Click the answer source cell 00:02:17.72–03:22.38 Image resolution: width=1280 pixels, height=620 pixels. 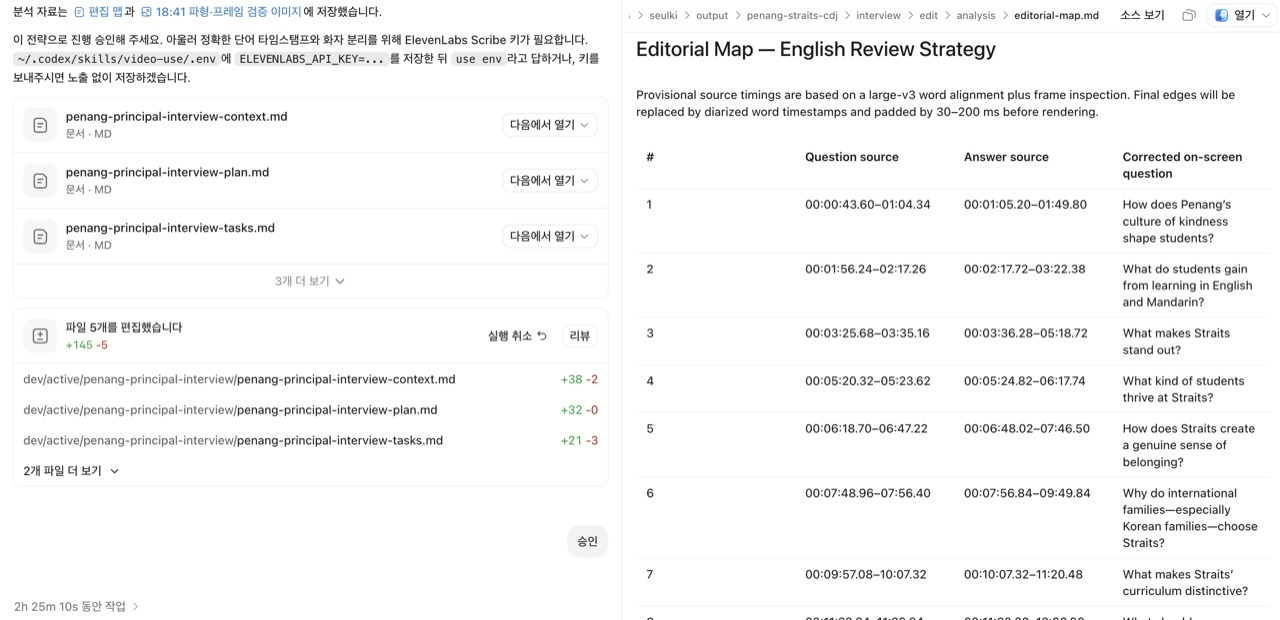[1025, 269]
